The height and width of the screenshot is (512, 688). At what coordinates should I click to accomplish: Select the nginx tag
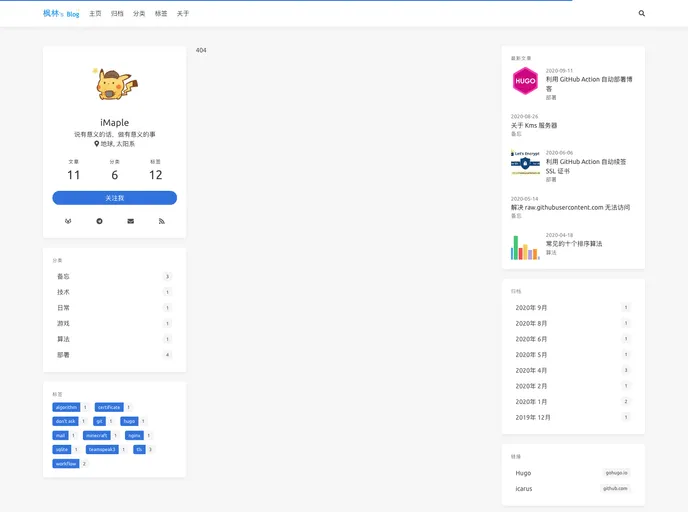(134, 436)
